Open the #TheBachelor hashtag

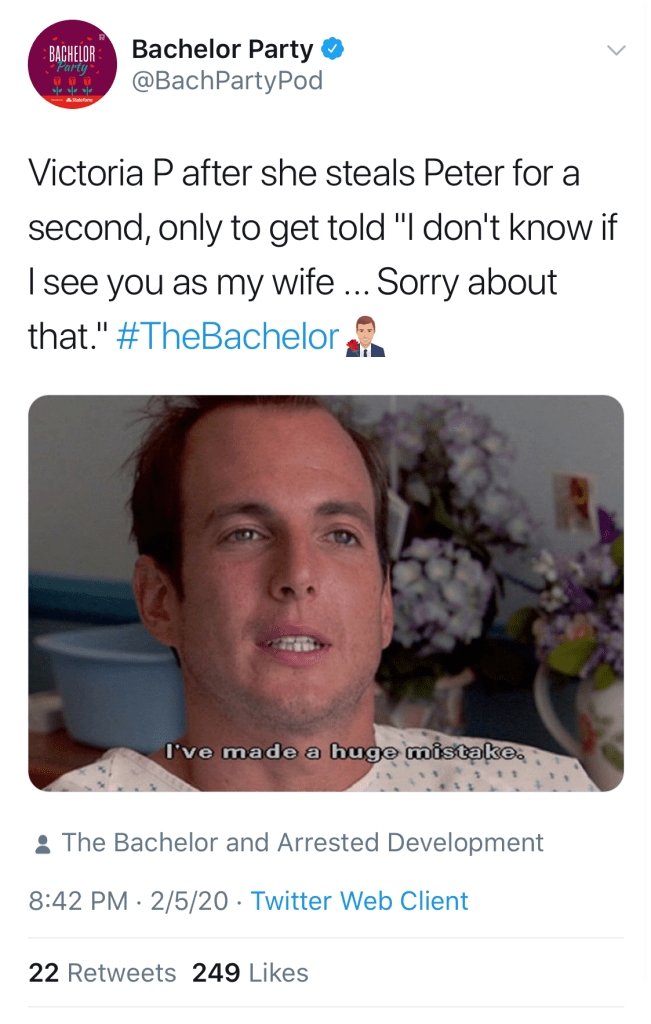(228, 336)
